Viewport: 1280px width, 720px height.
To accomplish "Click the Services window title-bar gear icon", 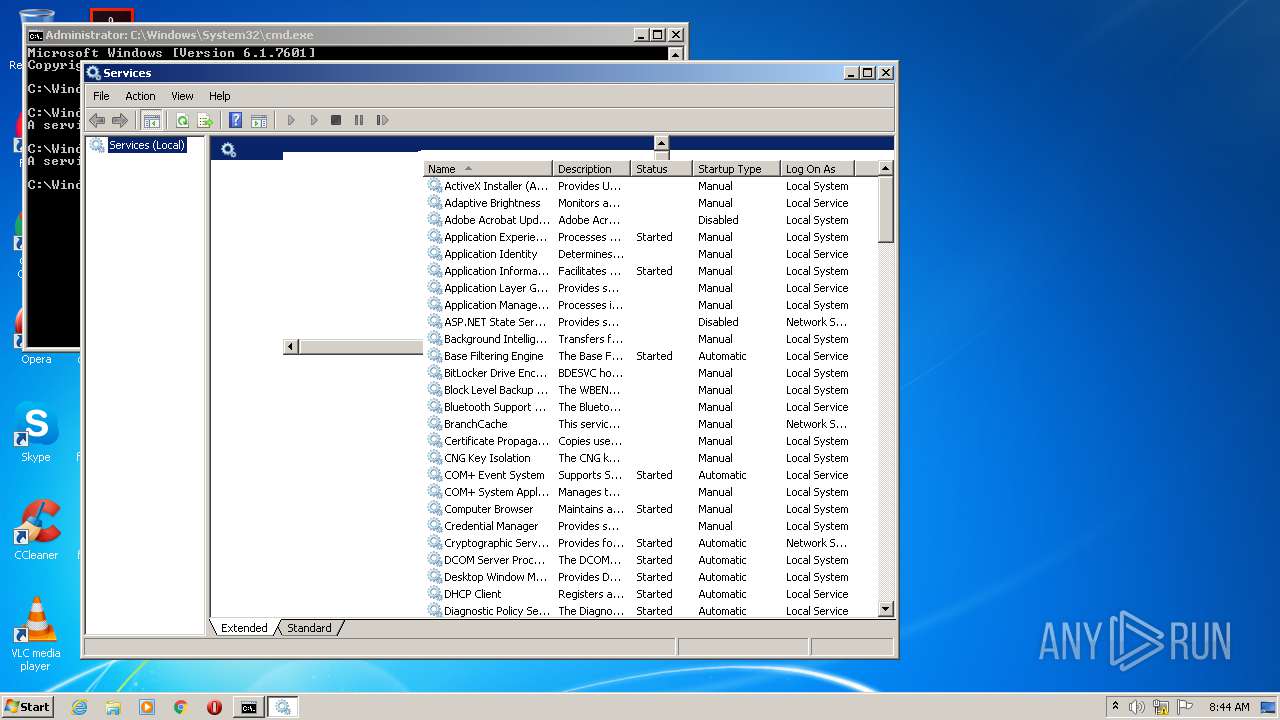I will (x=93, y=73).
